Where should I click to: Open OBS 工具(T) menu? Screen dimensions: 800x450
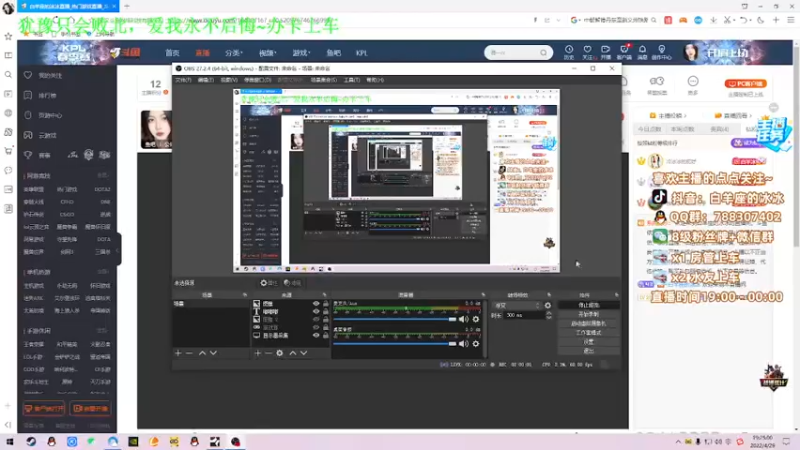click(x=352, y=80)
